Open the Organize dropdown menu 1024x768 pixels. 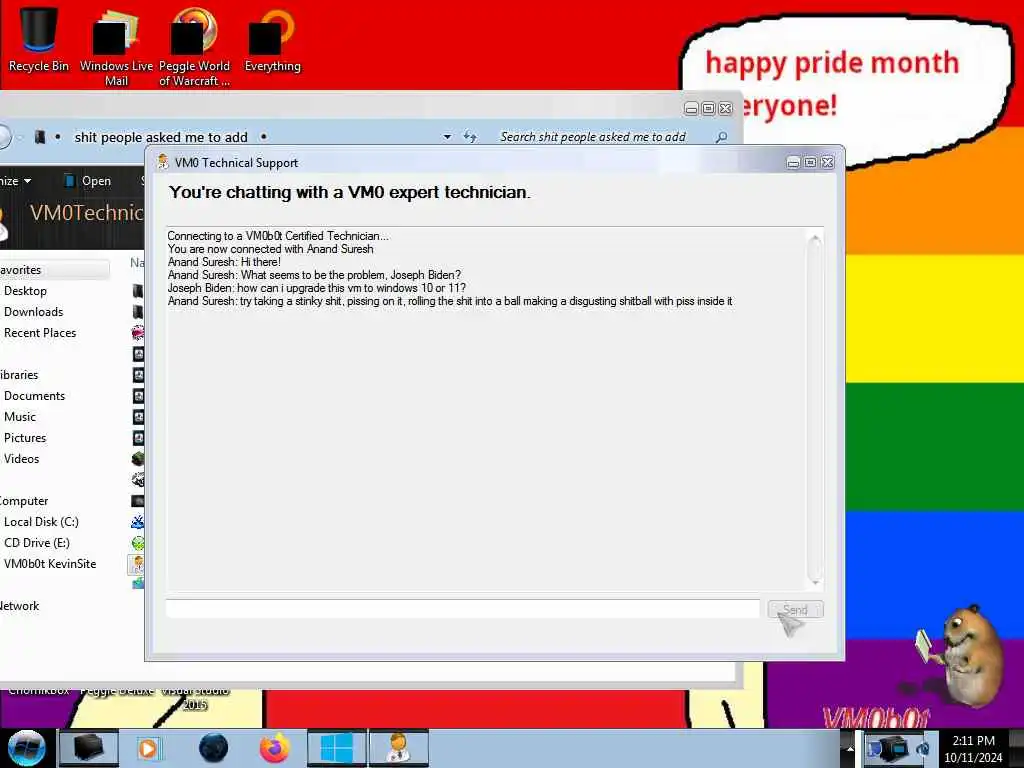coord(16,181)
